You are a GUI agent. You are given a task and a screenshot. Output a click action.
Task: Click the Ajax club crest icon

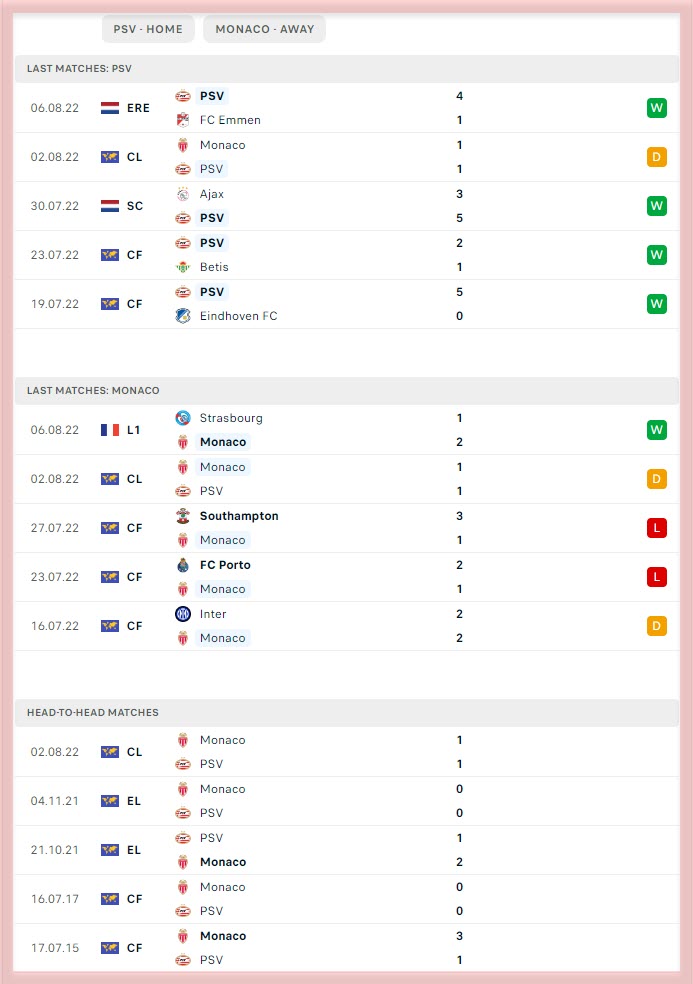[183, 194]
